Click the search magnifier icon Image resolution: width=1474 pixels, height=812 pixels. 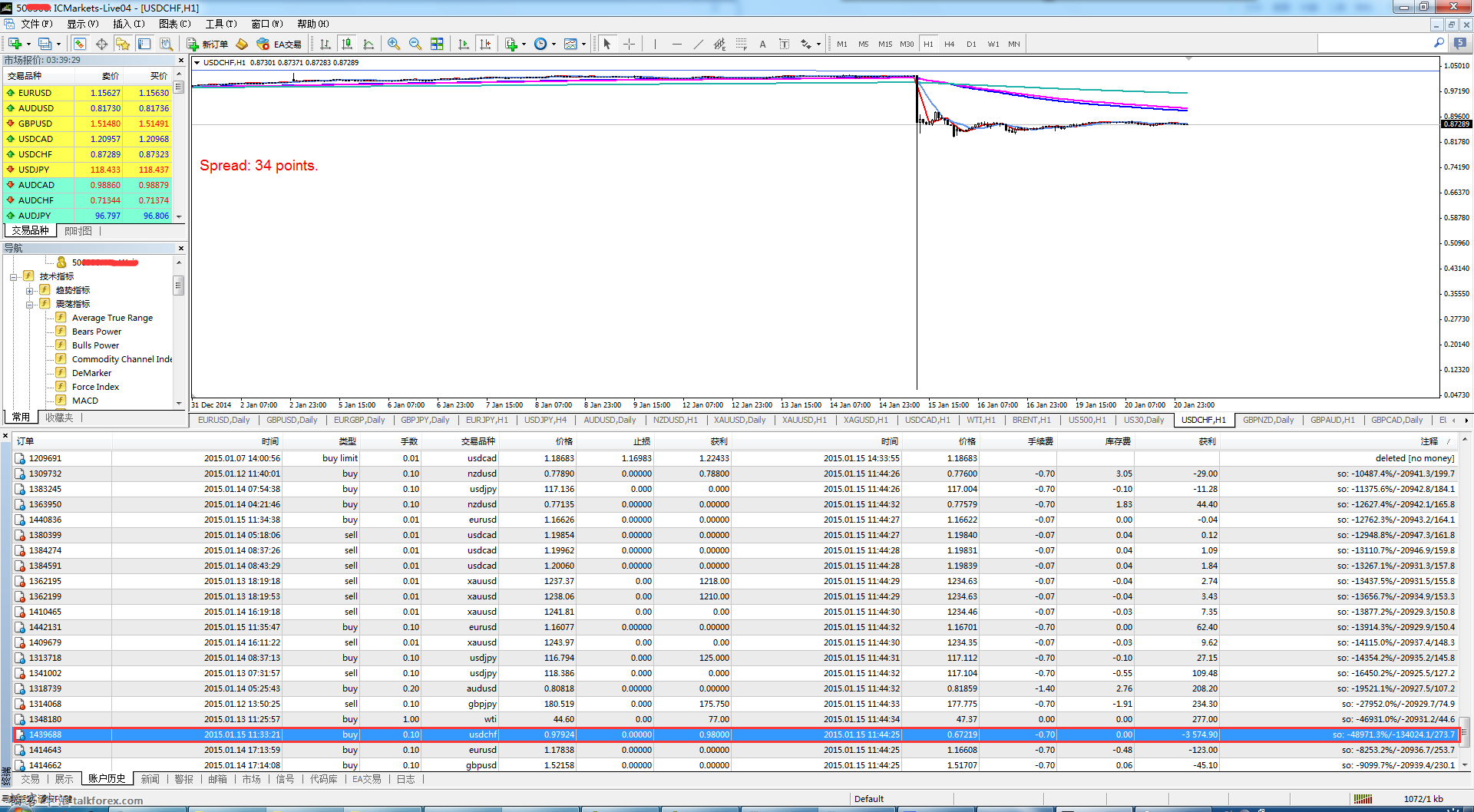pyautogui.click(x=1439, y=44)
